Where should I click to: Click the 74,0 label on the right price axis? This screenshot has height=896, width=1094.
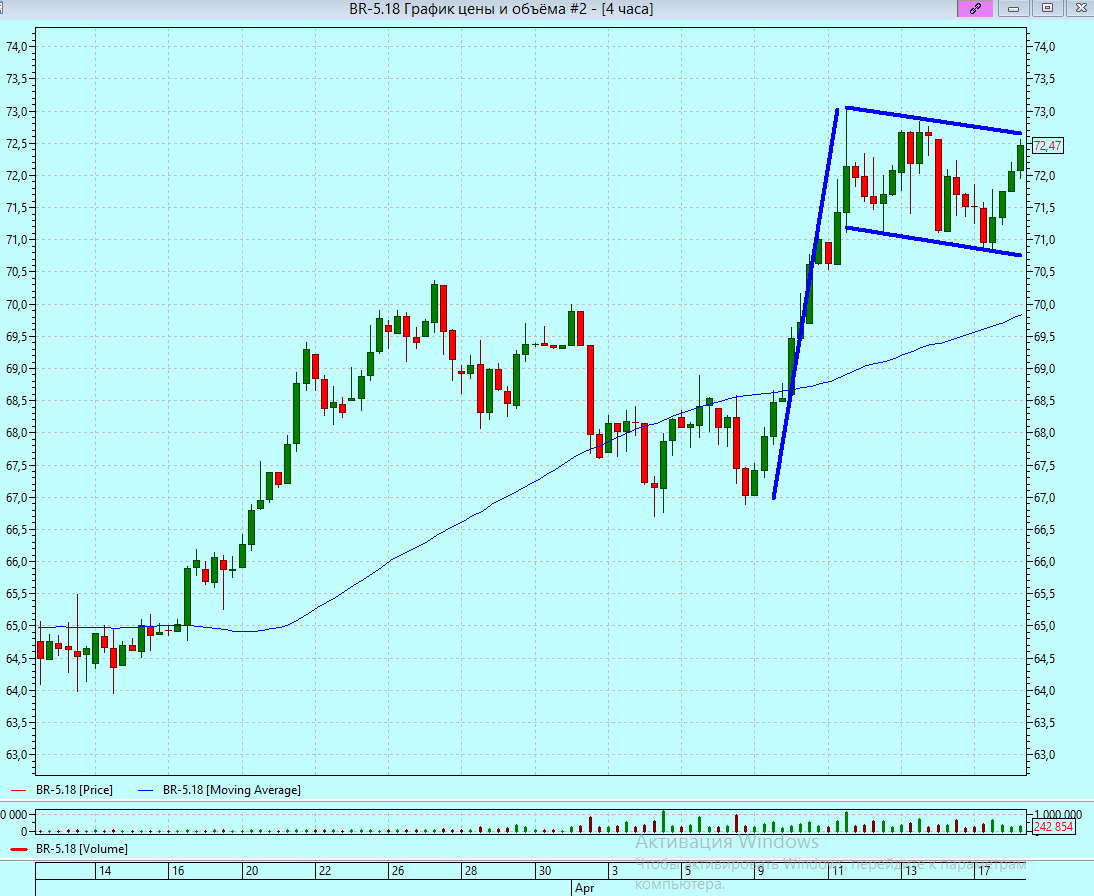pos(1044,47)
